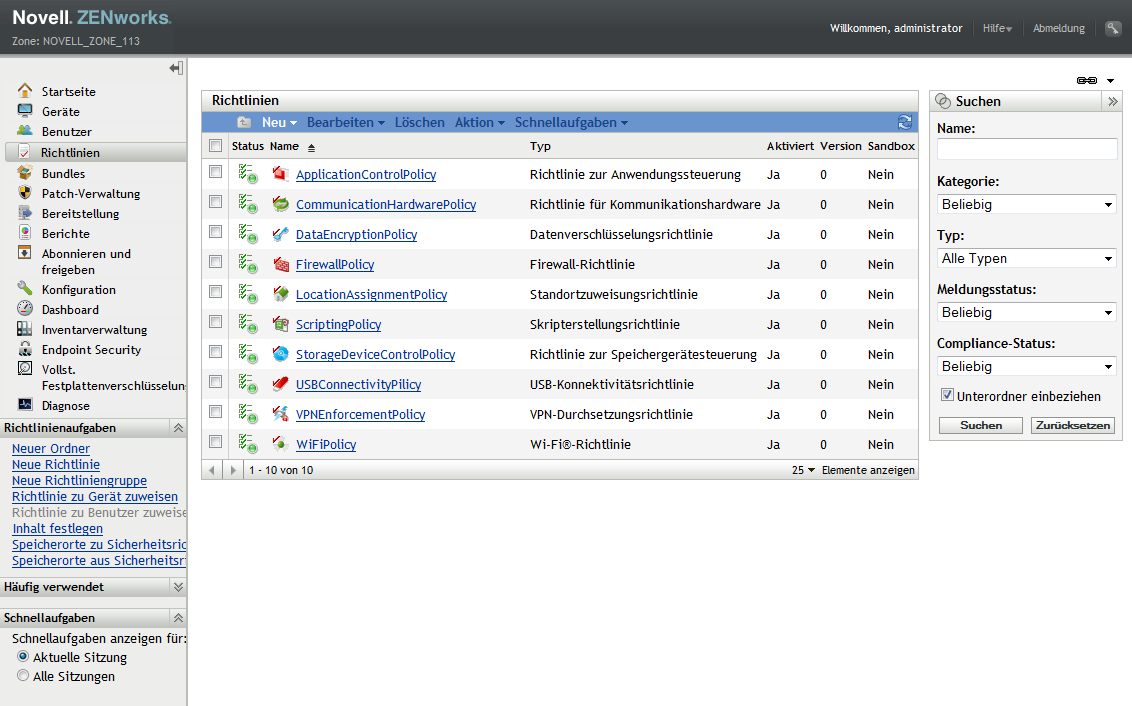Select the Alle Sitzungen radio button

[23, 676]
